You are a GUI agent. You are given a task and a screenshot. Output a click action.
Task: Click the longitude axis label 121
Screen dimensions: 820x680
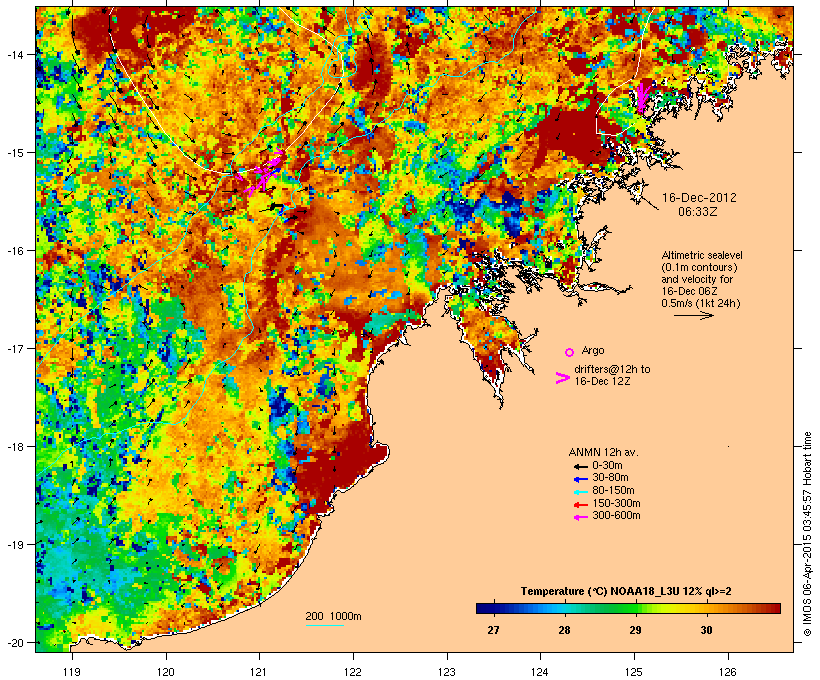[259, 672]
